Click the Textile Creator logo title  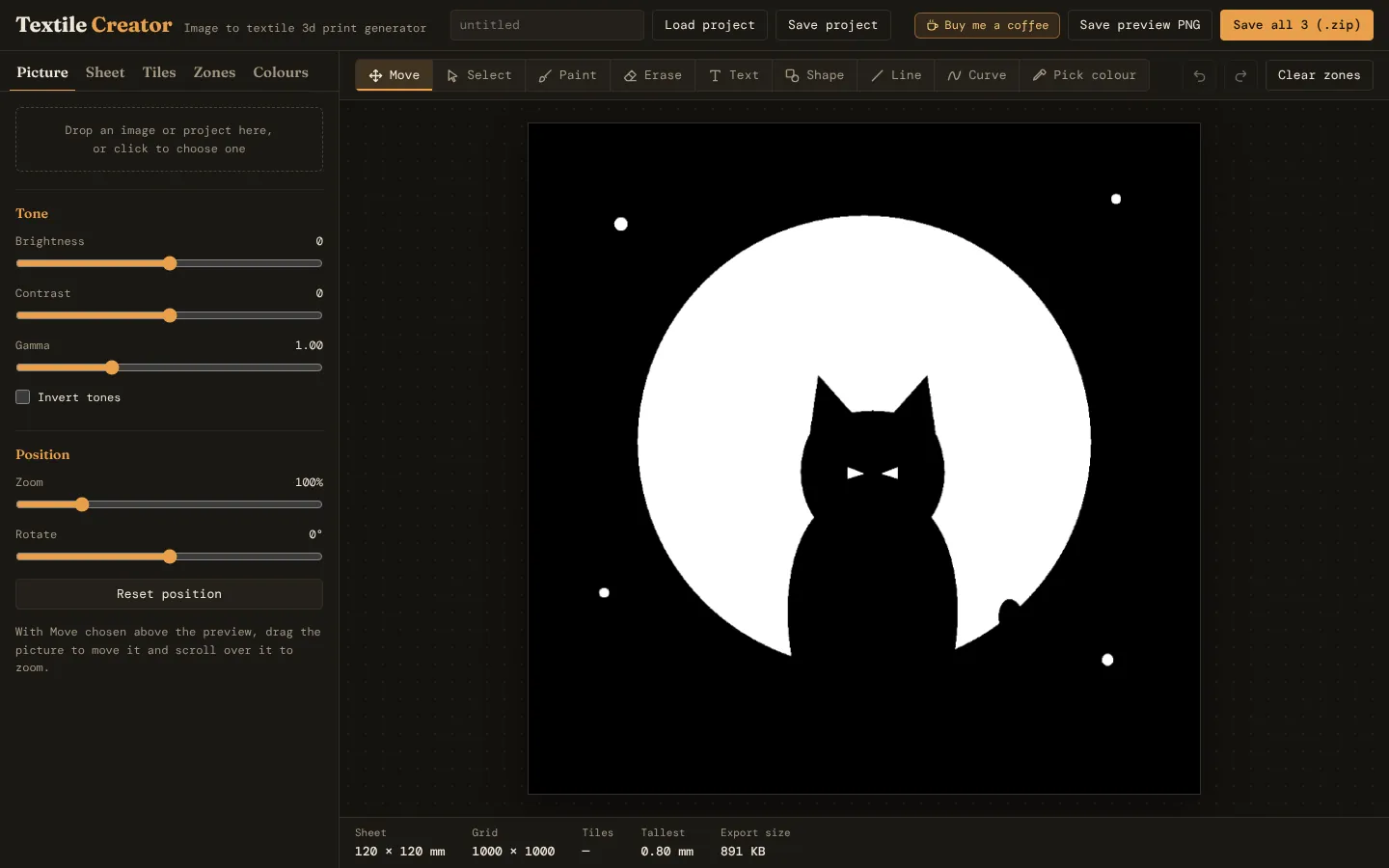click(x=94, y=25)
